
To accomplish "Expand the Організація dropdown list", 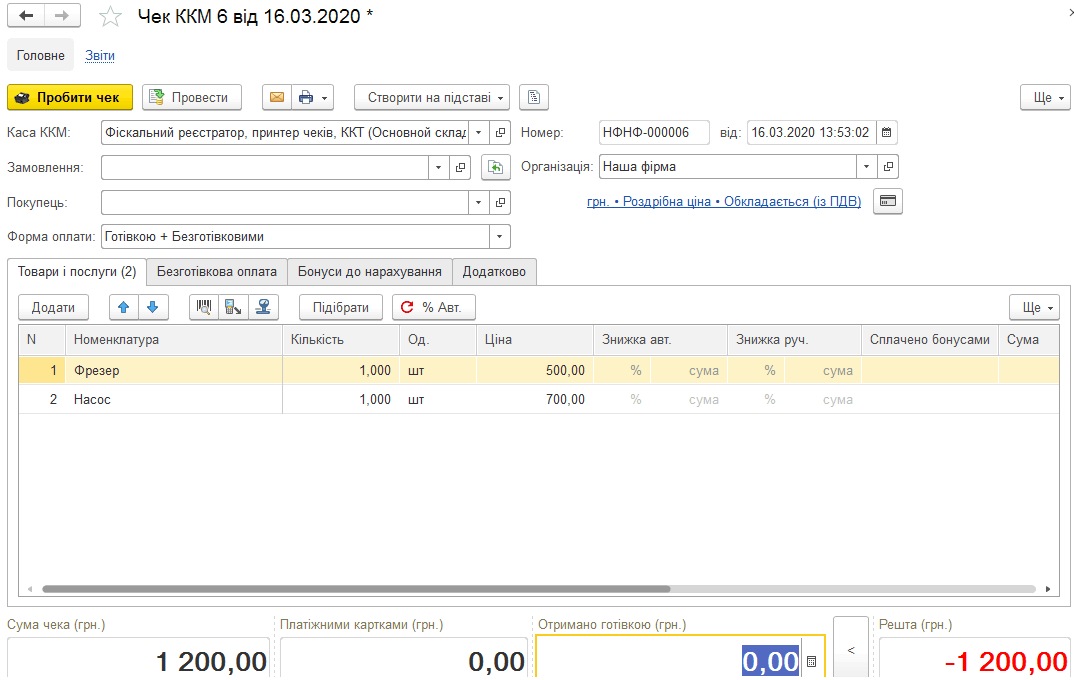I will click(866, 166).
